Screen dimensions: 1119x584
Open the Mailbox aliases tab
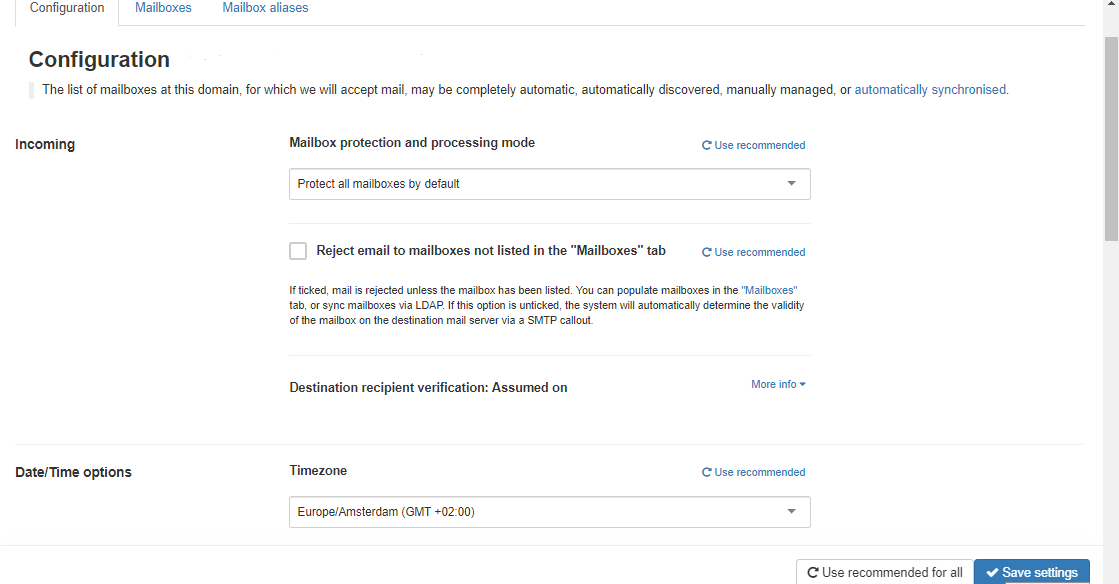tap(265, 8)
